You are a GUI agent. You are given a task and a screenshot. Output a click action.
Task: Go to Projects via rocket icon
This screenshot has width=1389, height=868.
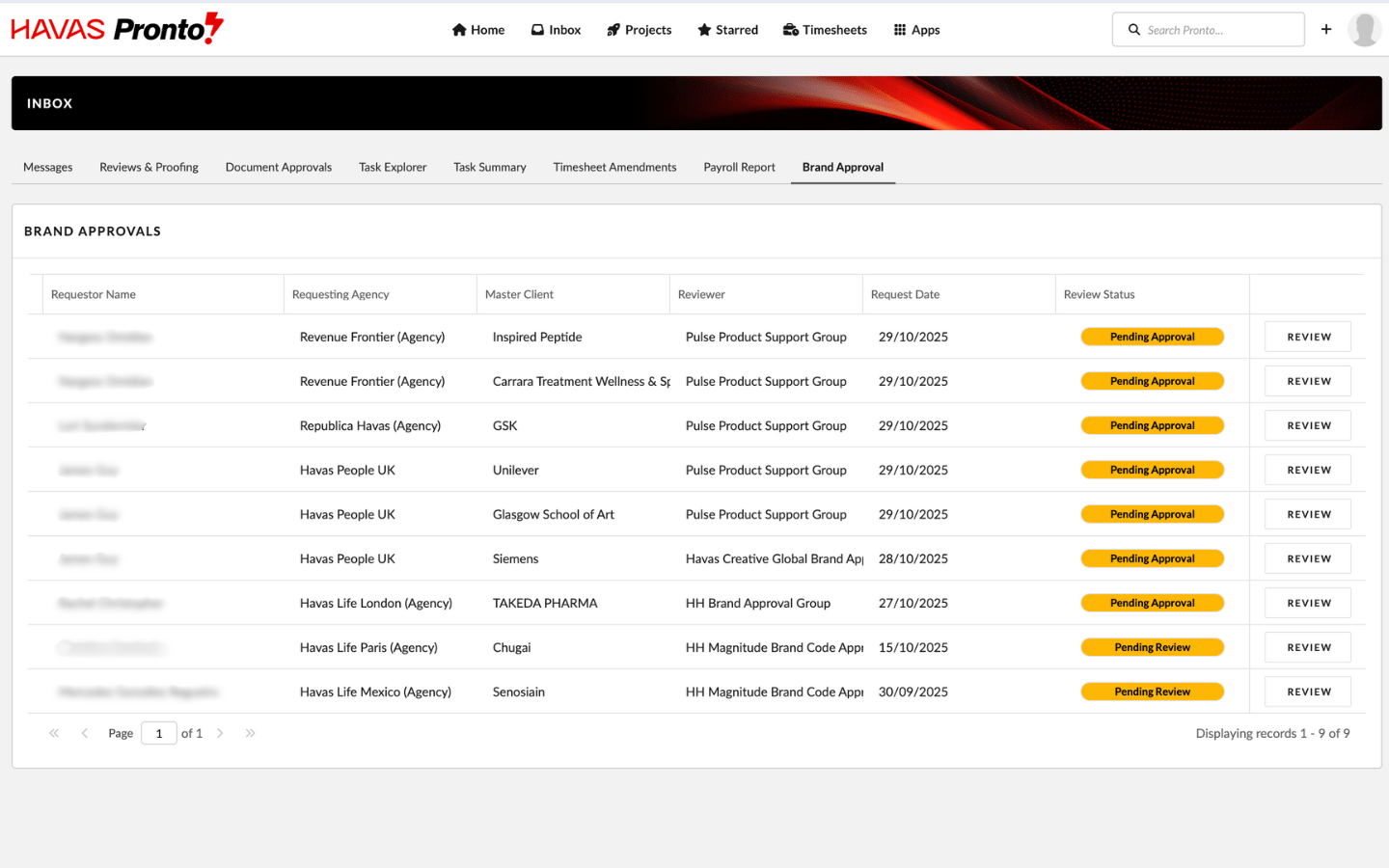[639, 30]
